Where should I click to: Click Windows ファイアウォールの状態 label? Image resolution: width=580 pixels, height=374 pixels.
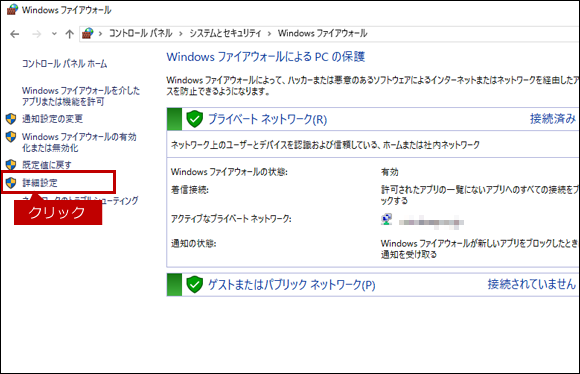point(229,172)
